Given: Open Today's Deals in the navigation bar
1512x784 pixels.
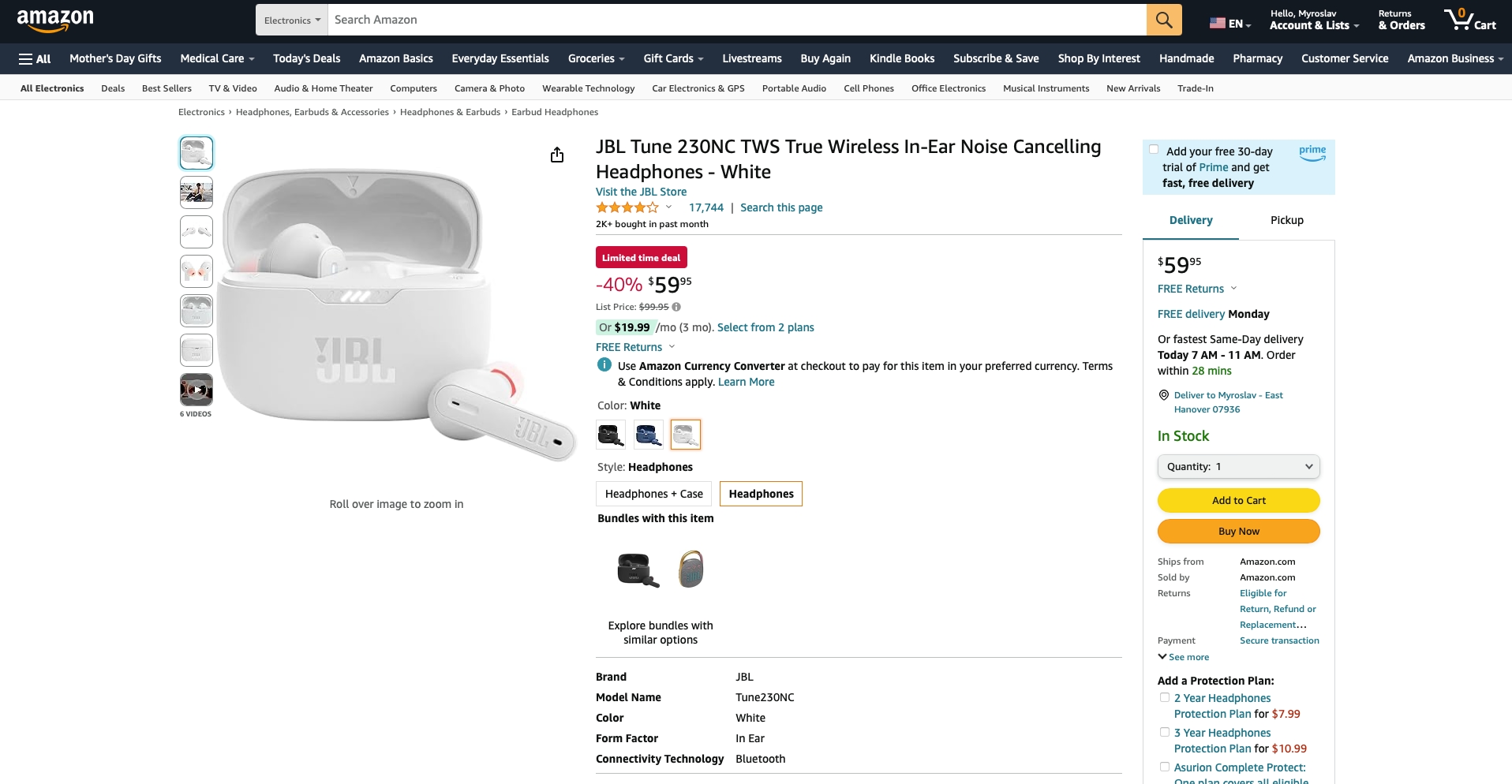Looking at the screenshot, I should tap(306, 59).
